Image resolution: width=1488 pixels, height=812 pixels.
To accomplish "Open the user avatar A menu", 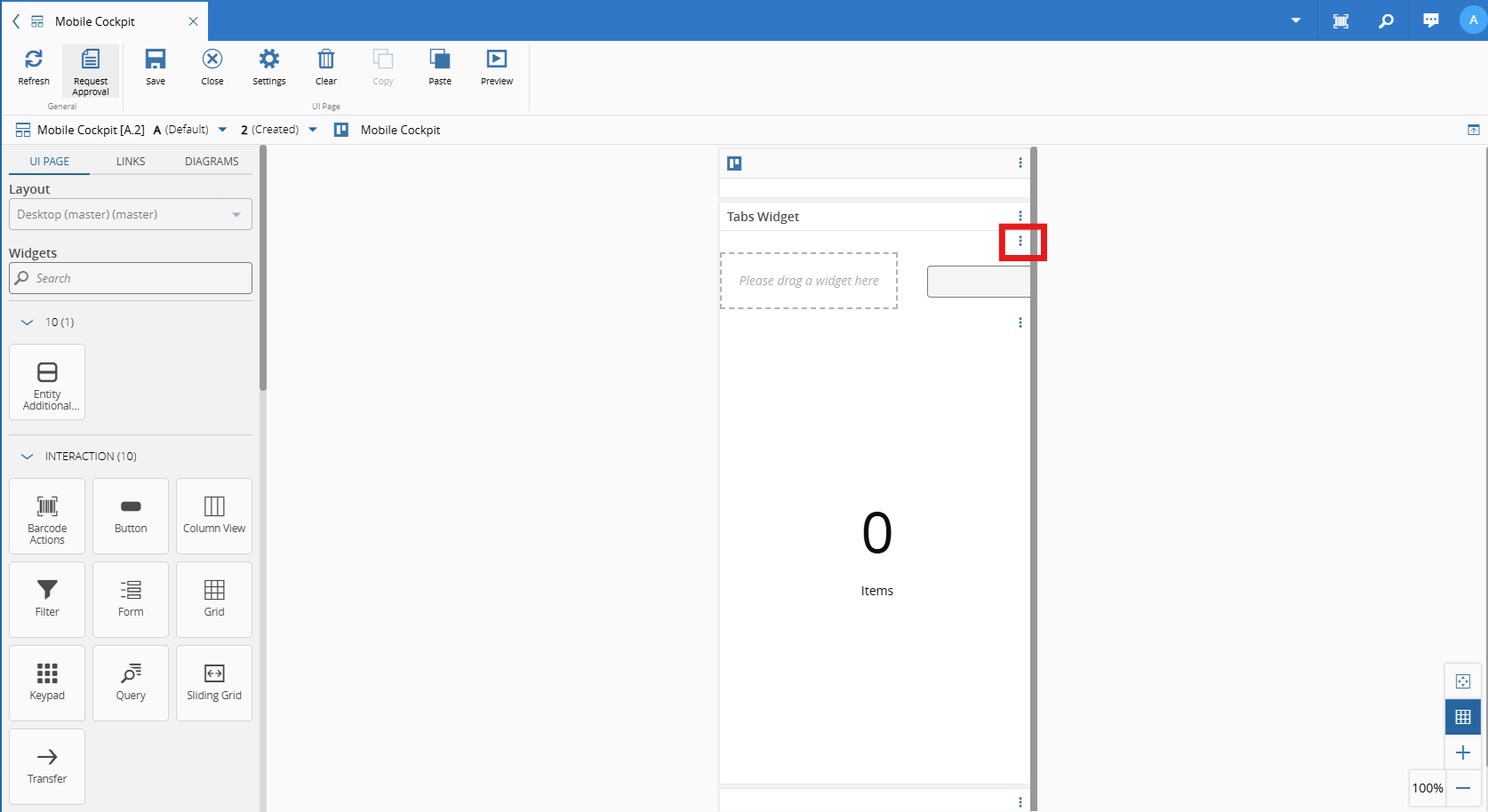I will point(1473,20).
